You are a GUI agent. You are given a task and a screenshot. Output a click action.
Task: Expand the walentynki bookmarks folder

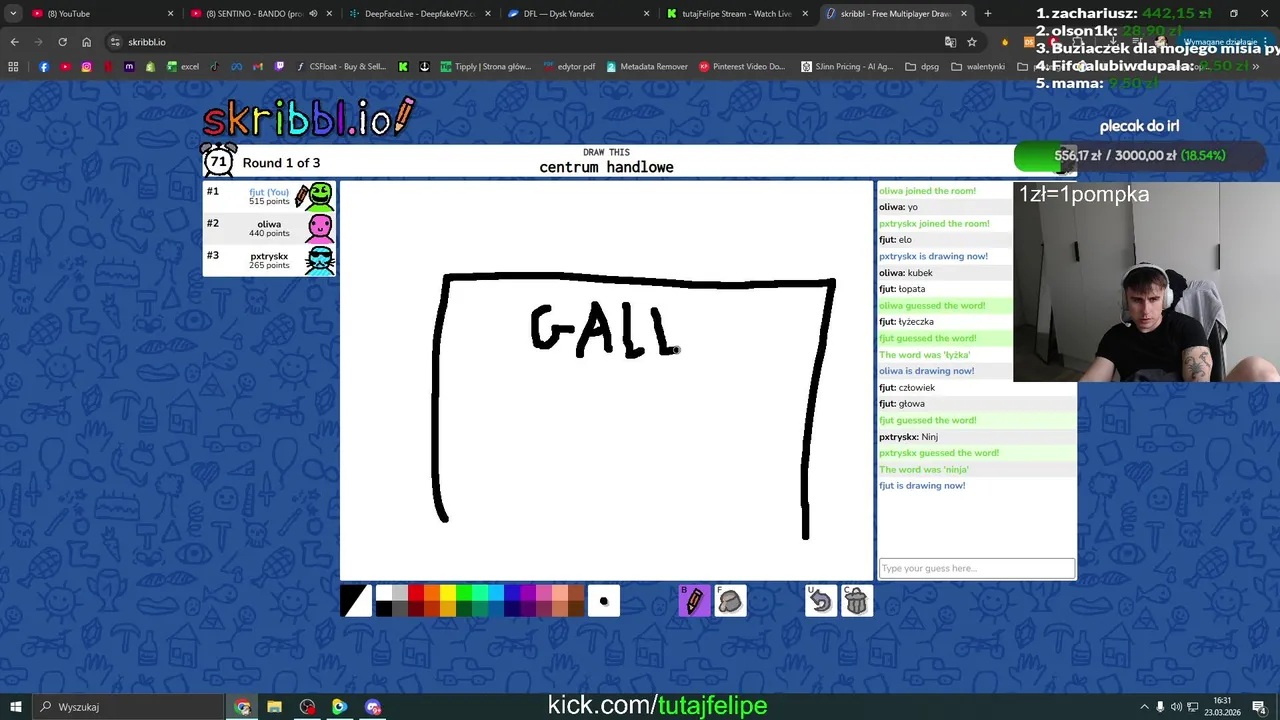tap(978, 67)
